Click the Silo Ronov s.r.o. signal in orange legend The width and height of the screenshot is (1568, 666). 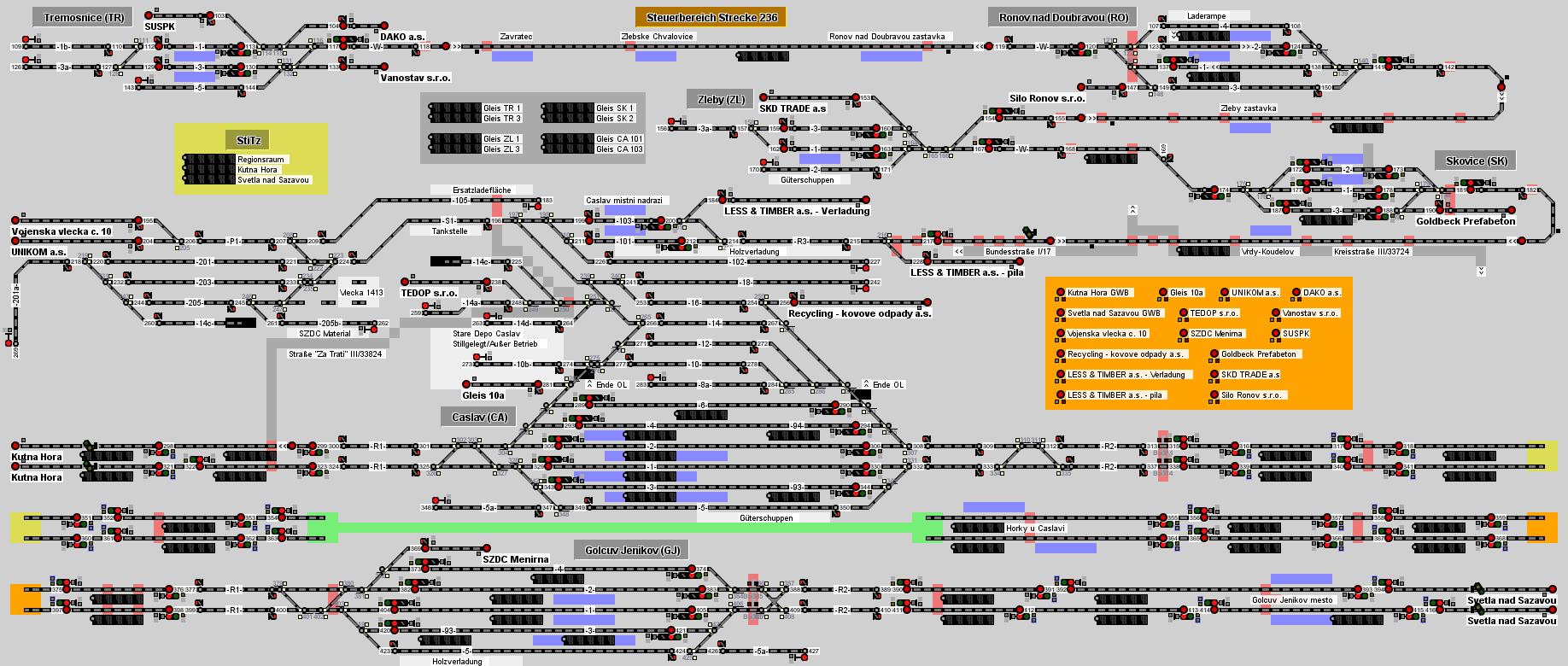[x=1214, y=395]
